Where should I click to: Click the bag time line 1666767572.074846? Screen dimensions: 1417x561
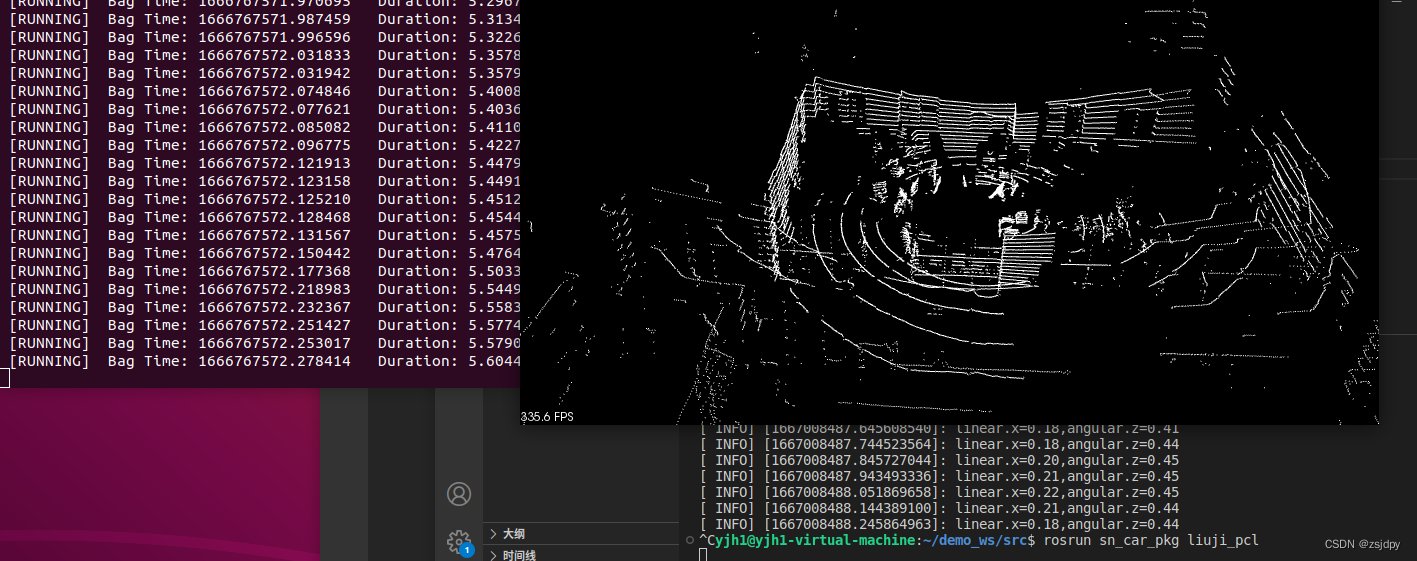264,91
